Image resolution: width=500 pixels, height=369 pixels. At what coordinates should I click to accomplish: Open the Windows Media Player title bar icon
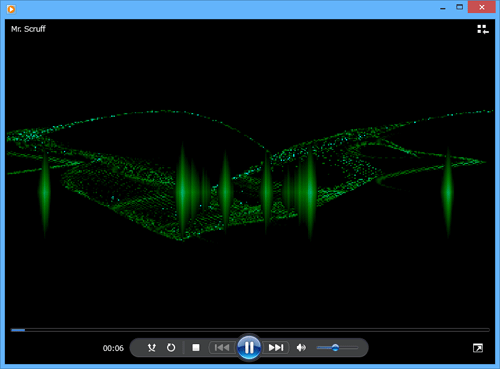coord(11,9)
